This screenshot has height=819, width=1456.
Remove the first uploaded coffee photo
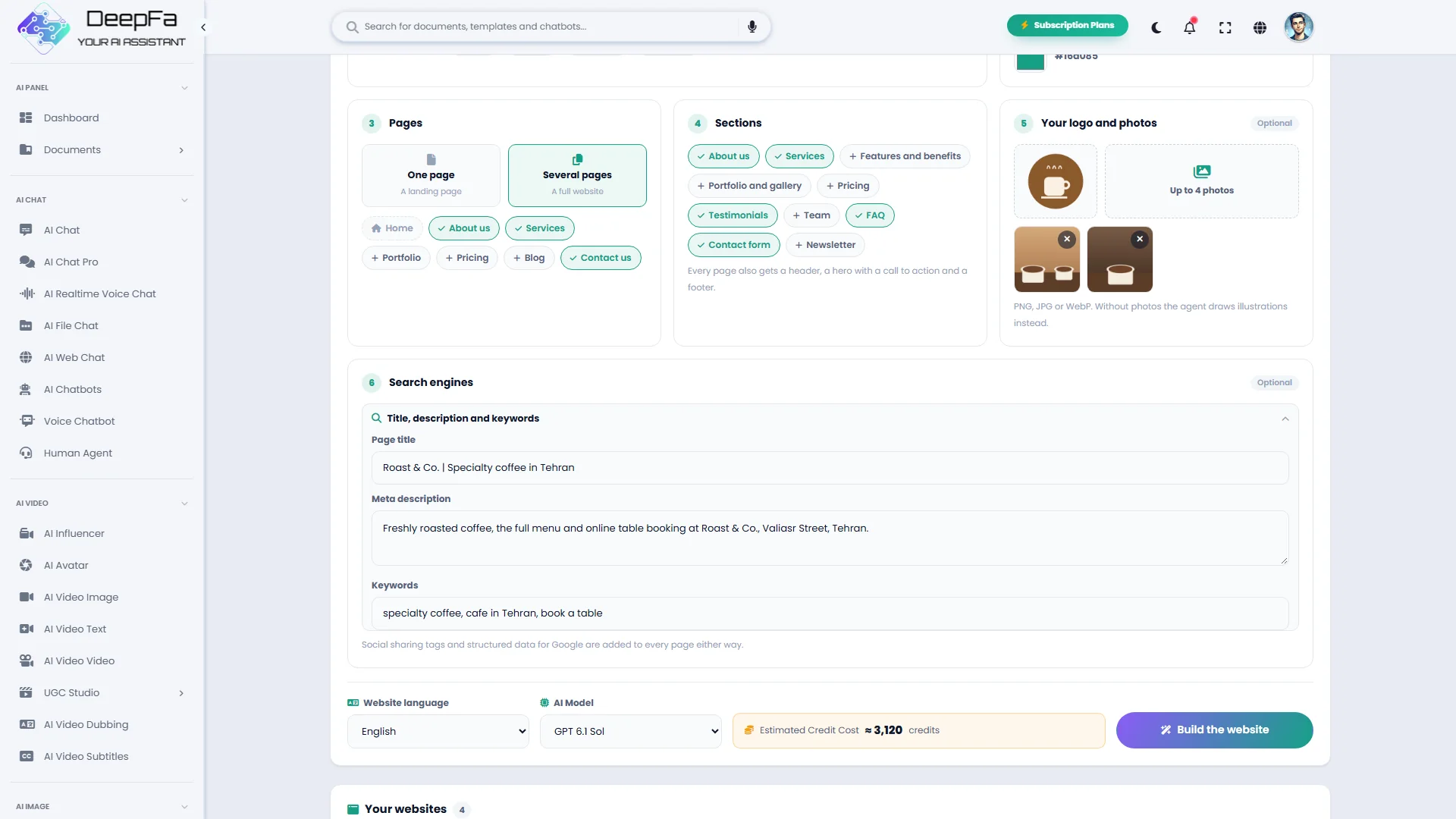pos(1067,239)
